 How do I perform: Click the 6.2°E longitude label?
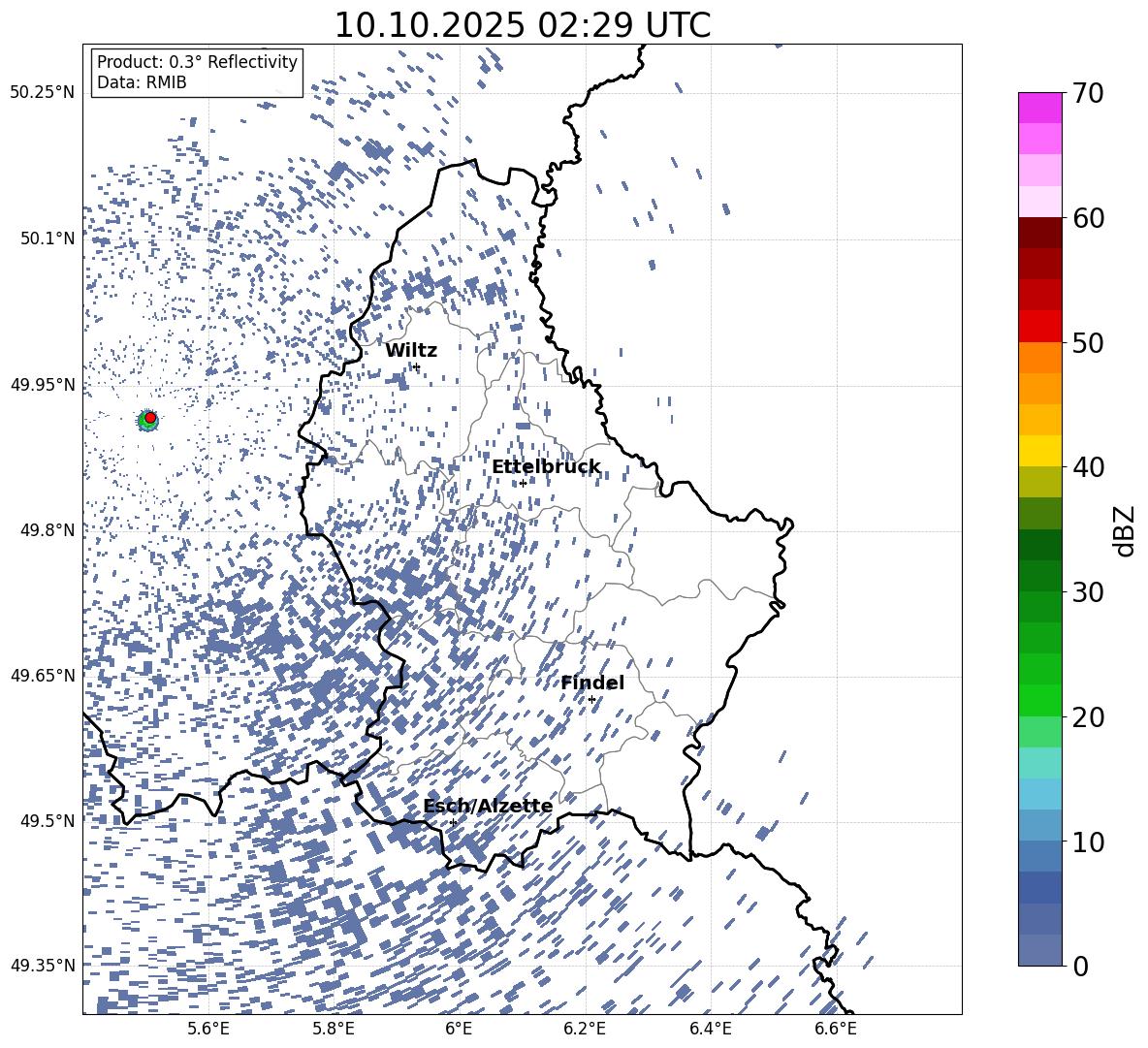click(x=585, y=1029)
